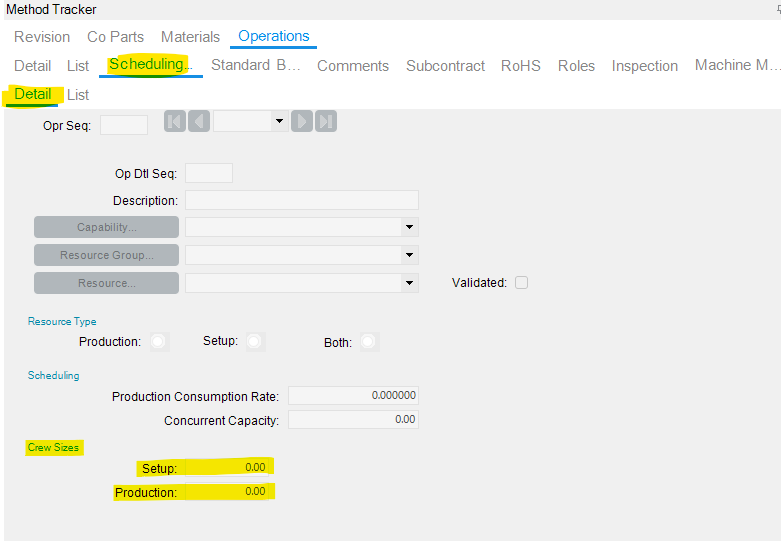Go to the previous operation record
Viewport: 781px width, 541px height.
pyautogui.click(x=199, y=122)
